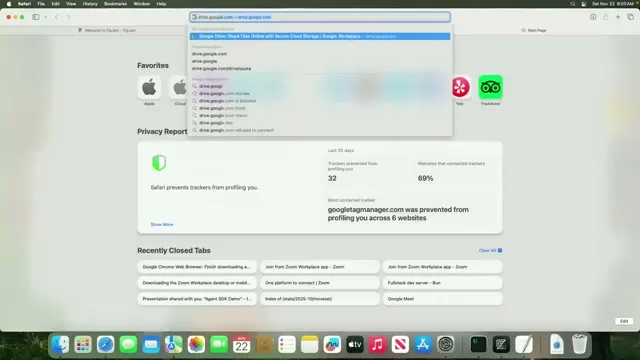Open Music from the Dock
The width and height of the screenshot is (640, 360).
(x=378, y=344)
